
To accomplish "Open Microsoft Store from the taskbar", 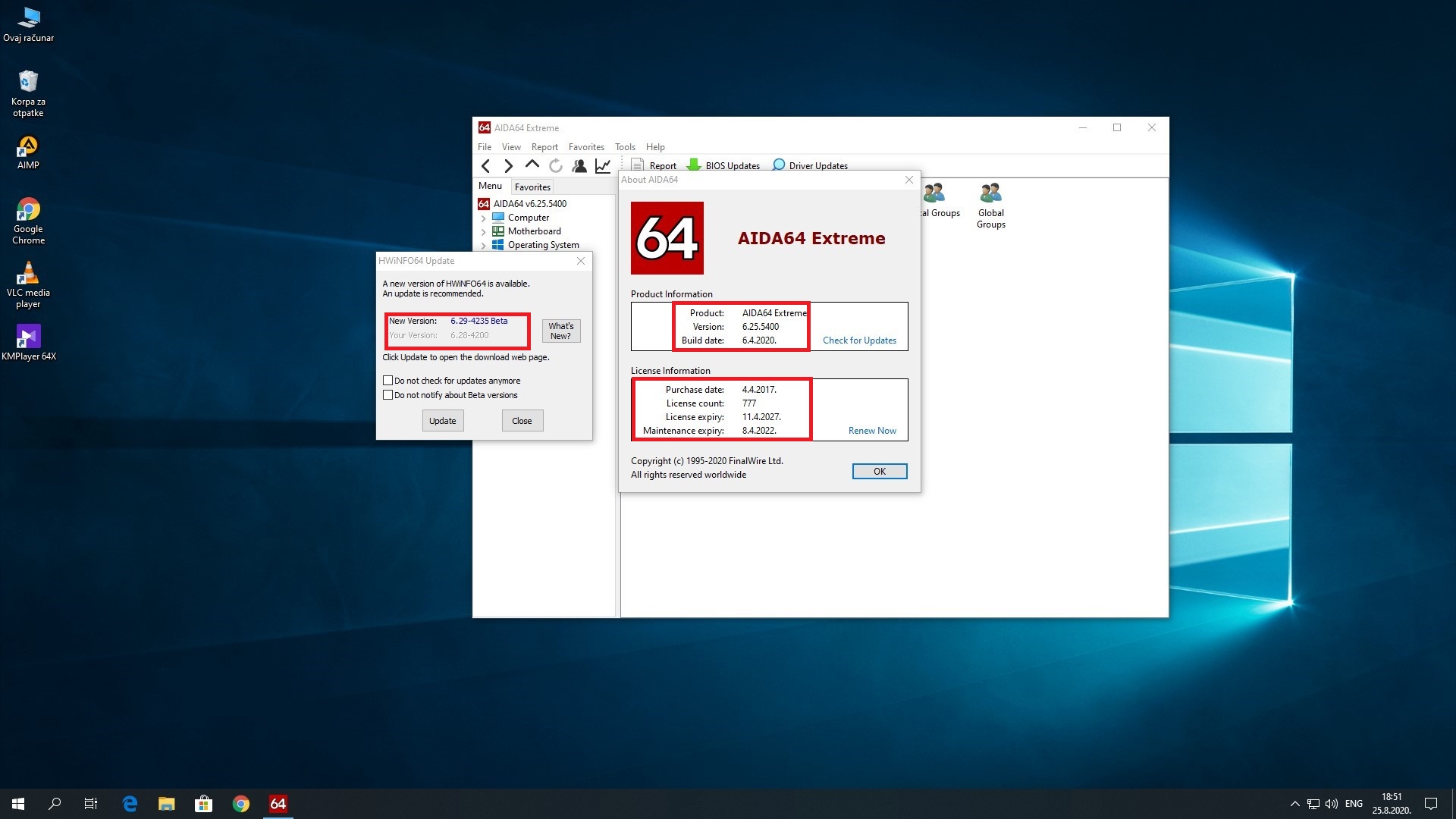I will [x=203, y=804].
